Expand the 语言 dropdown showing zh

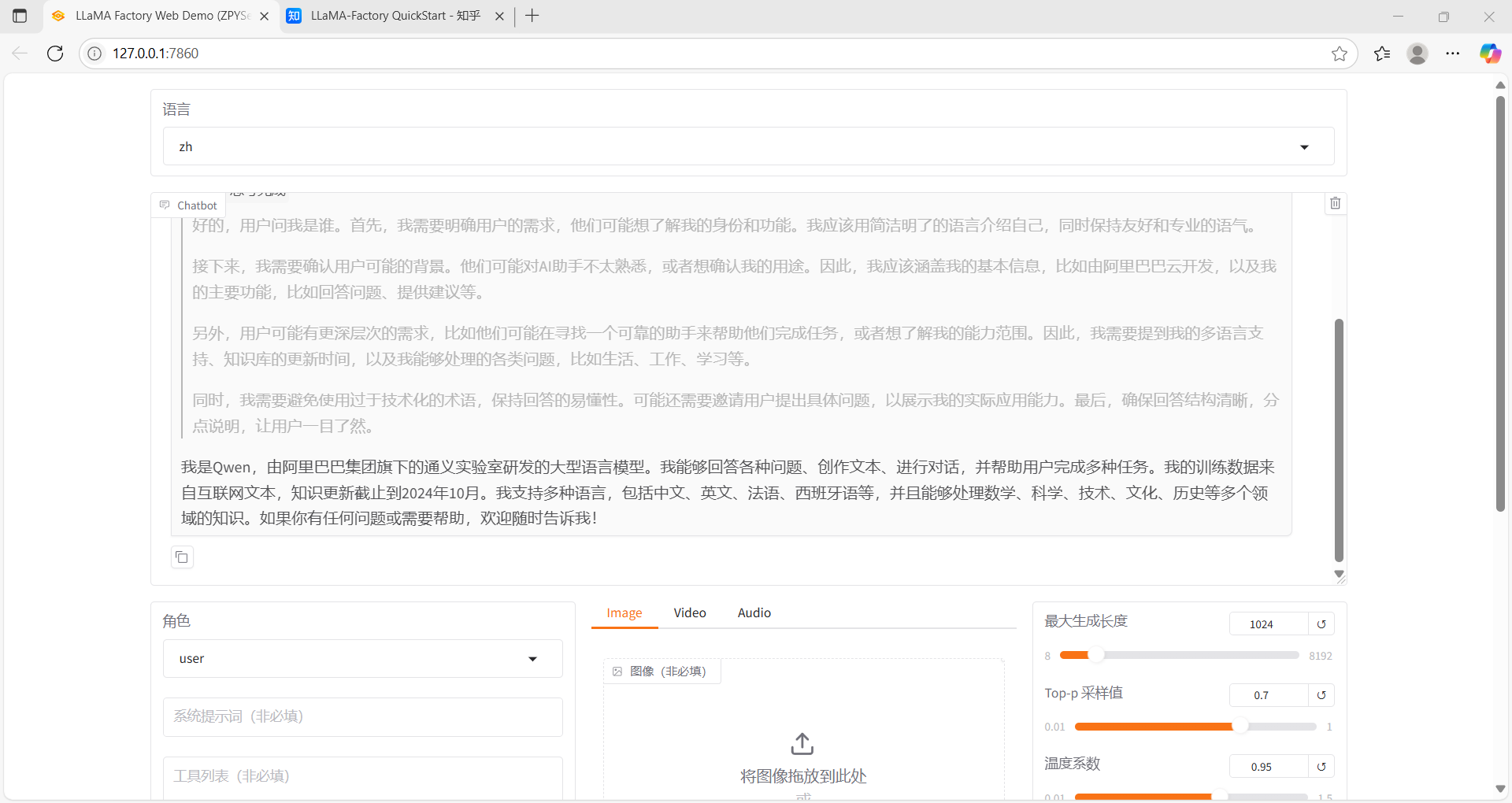748,146
